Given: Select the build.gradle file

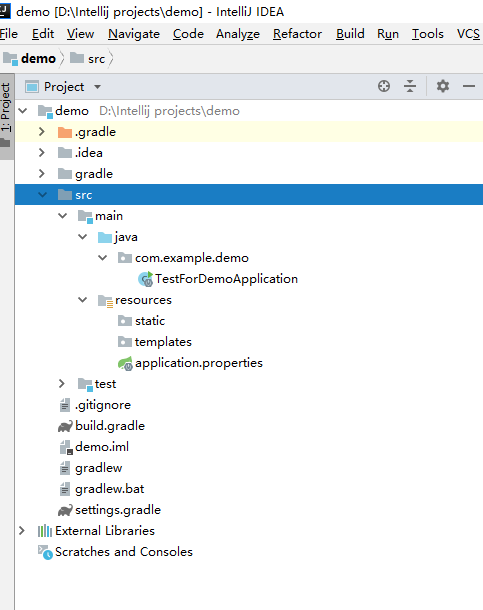Looking at the screenshot, I should (x=110, y=426).
